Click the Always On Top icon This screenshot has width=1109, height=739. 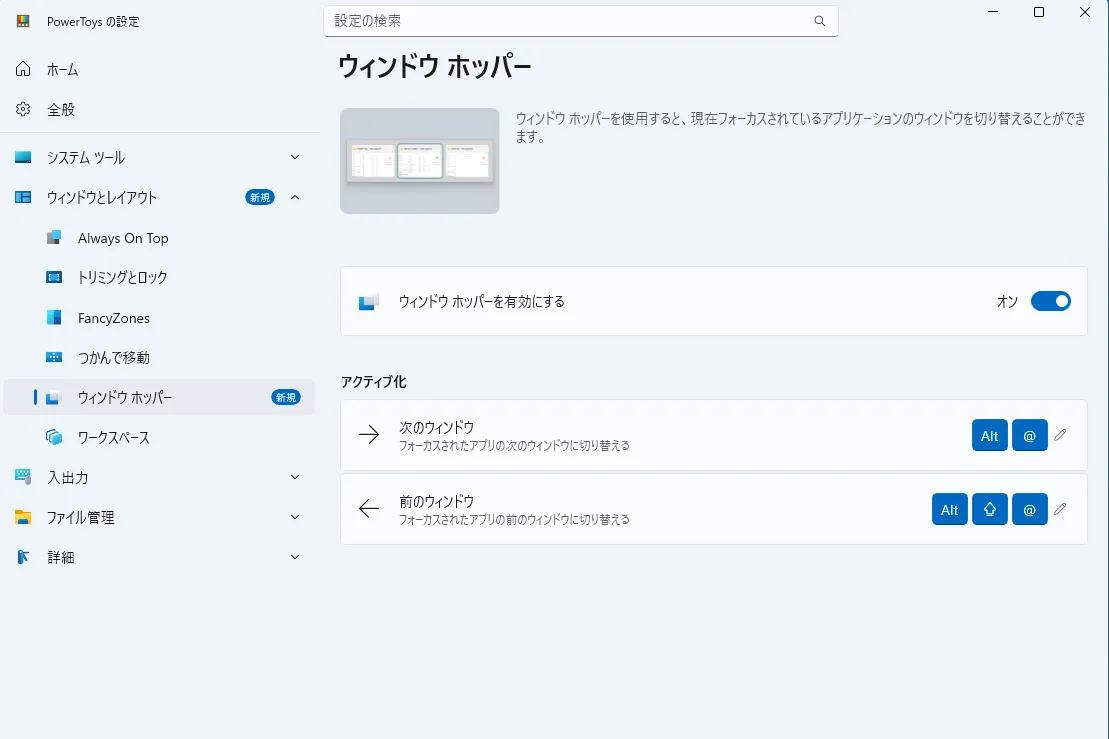coord(54,238)
